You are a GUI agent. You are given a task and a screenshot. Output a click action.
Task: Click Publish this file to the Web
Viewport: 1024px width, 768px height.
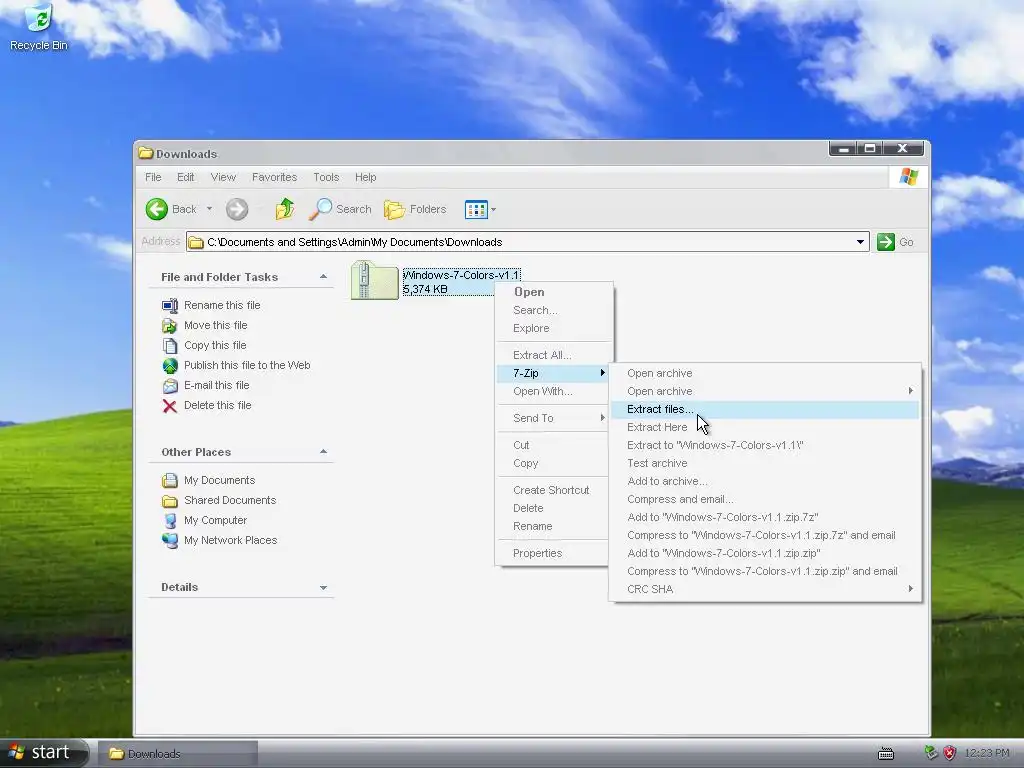[x=247, y=365]
